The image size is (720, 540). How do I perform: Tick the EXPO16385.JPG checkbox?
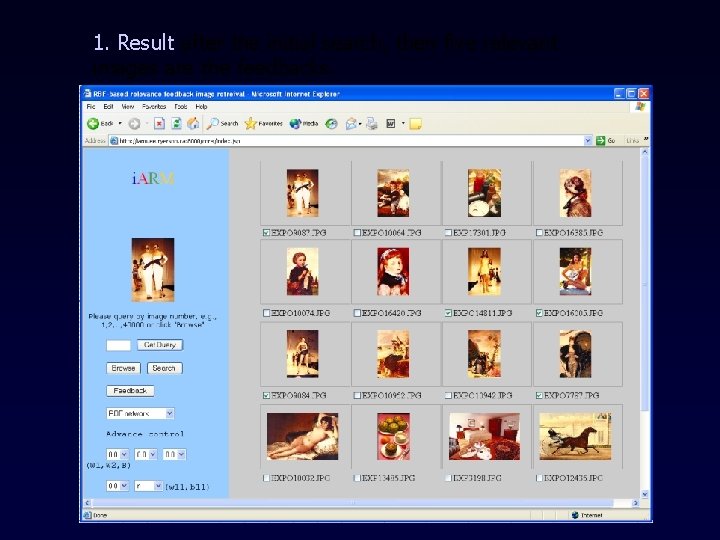539,233
